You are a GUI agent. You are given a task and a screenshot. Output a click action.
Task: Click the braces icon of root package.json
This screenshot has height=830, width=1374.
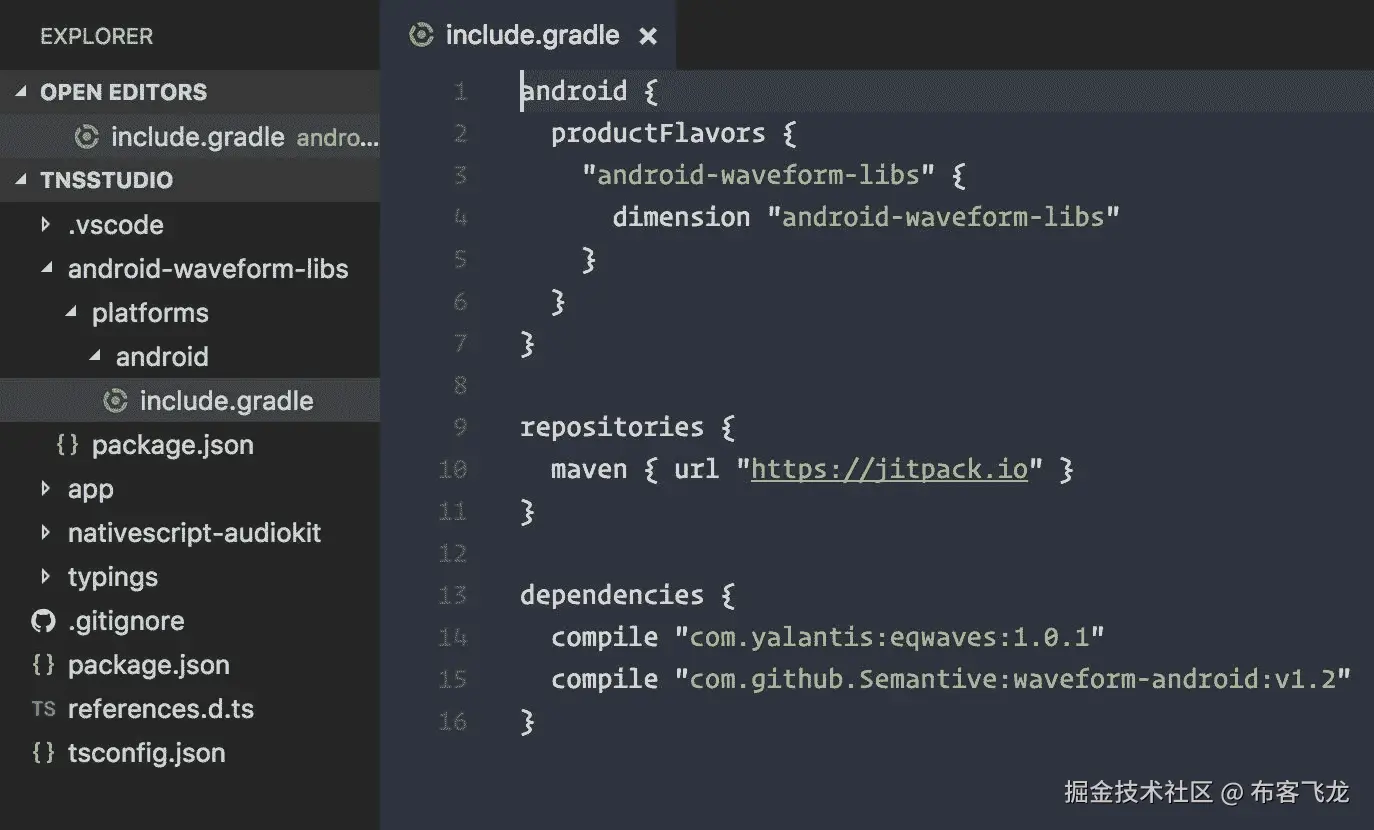point(43,665)
